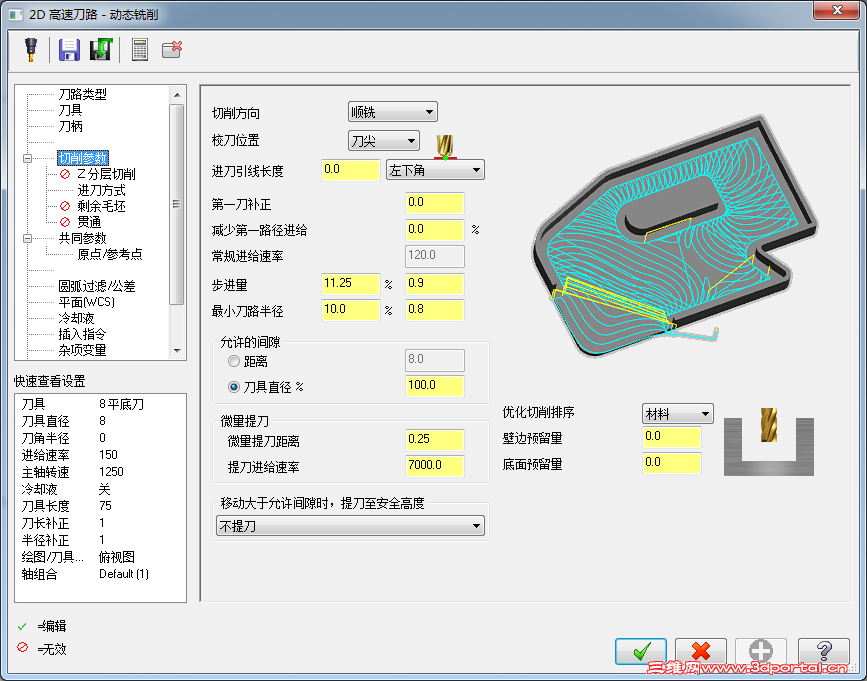
Task: Select 刀路类型 in the tree
Action: click(82, 95)
